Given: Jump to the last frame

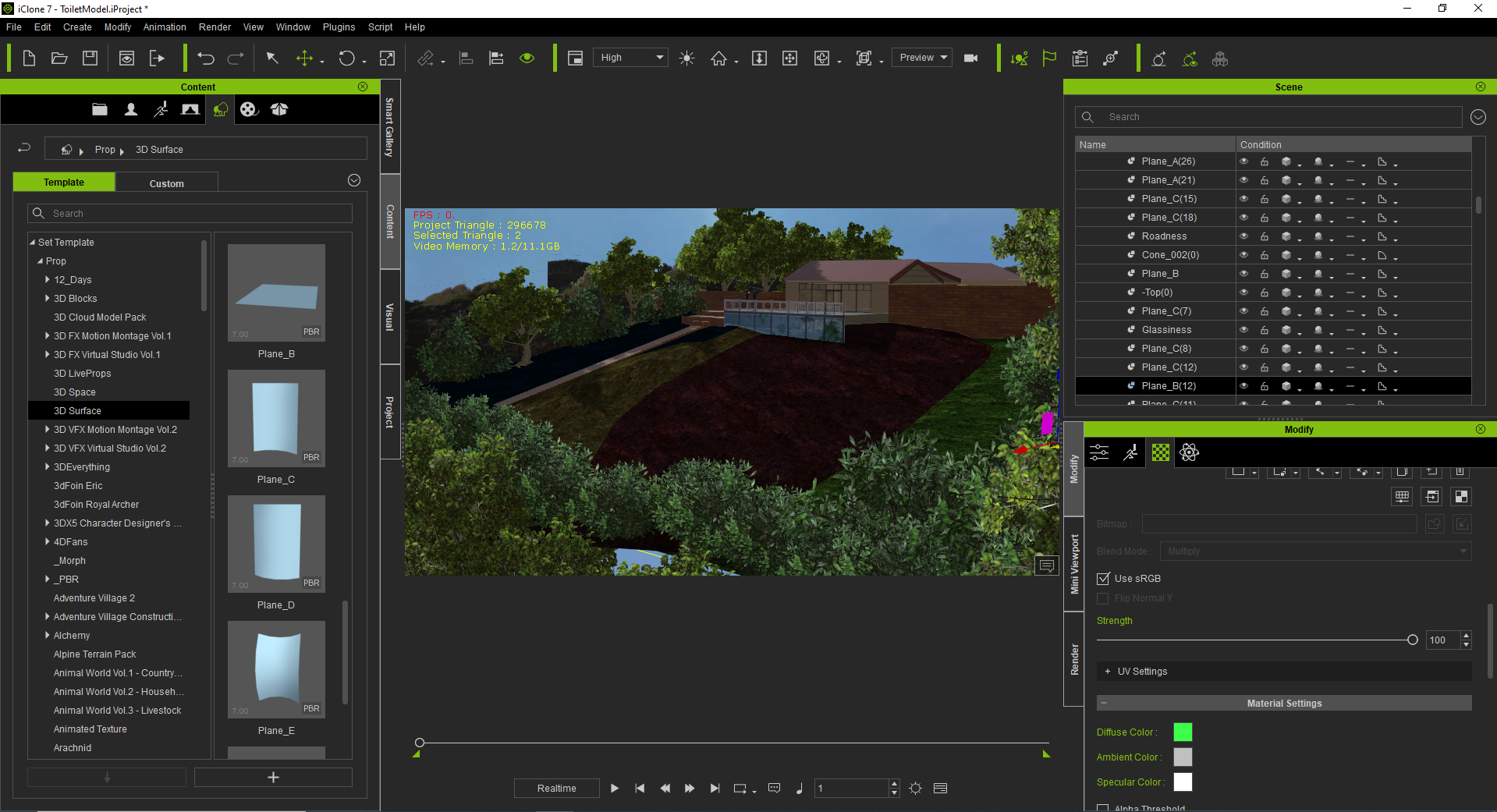Looking at the screenshot, I should tap(715, 789).
